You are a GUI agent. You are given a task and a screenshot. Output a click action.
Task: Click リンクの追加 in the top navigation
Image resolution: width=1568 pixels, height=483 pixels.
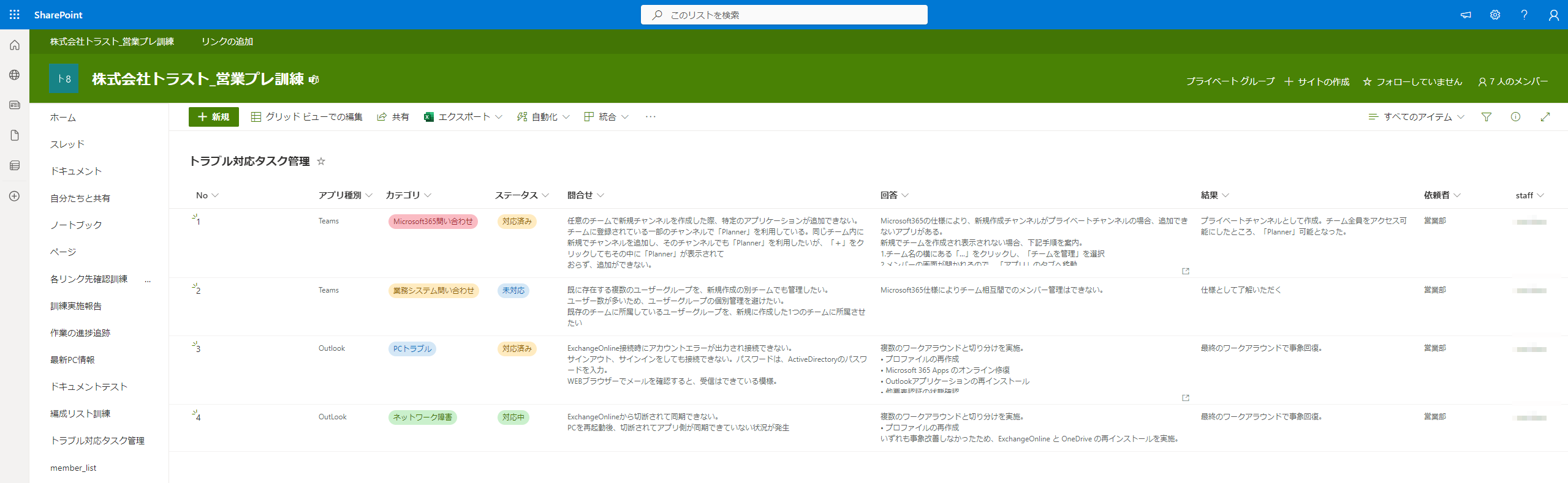[x=227, y=42]
